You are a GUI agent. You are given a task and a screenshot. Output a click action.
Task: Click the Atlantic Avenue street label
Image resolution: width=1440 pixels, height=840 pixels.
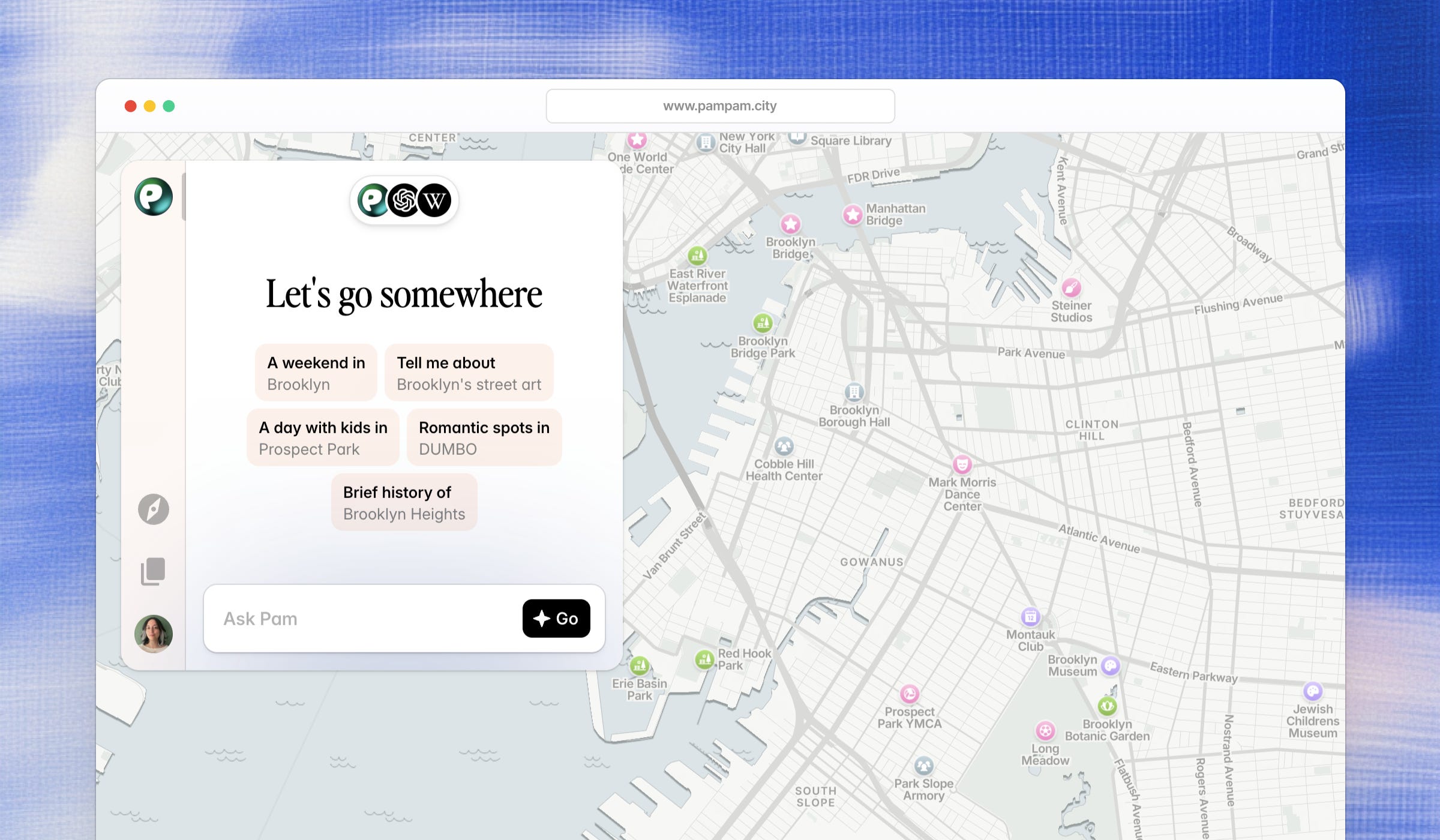tap(1099, 538)
